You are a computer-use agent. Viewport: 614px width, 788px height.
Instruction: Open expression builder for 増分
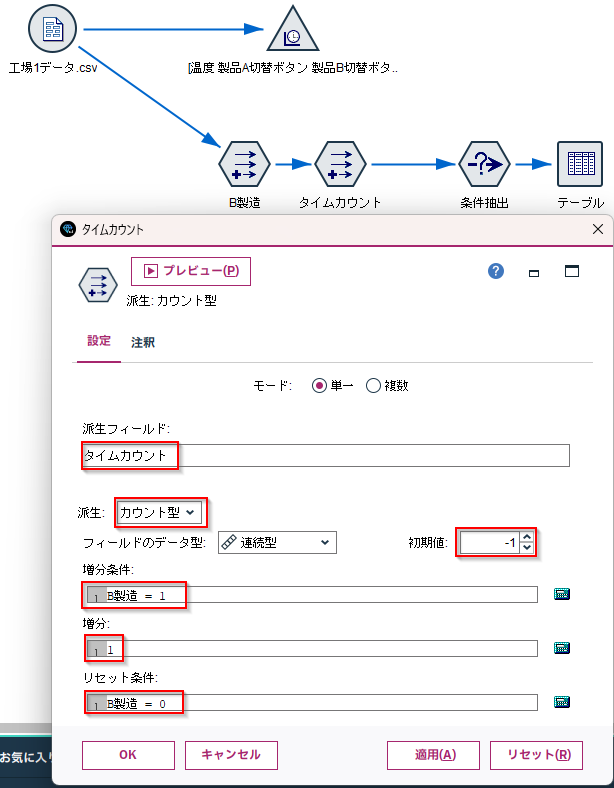pos(562,648)
